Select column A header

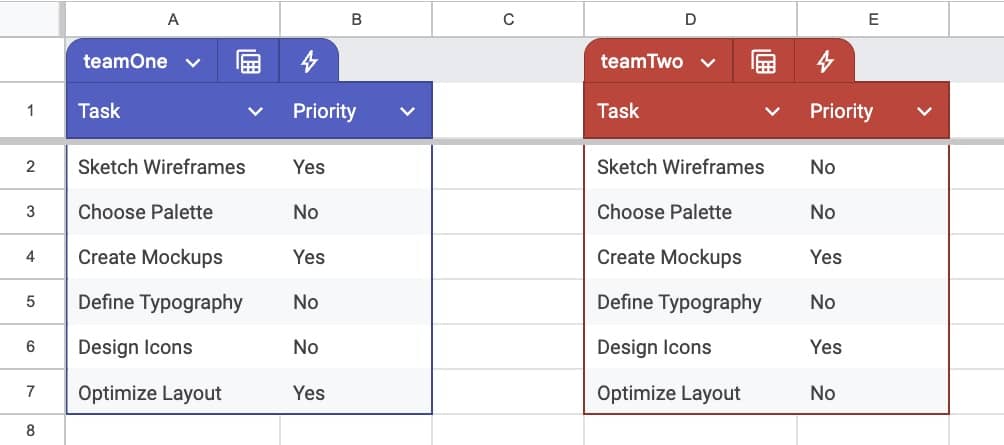pyautogui.click(x=173, y=19)
